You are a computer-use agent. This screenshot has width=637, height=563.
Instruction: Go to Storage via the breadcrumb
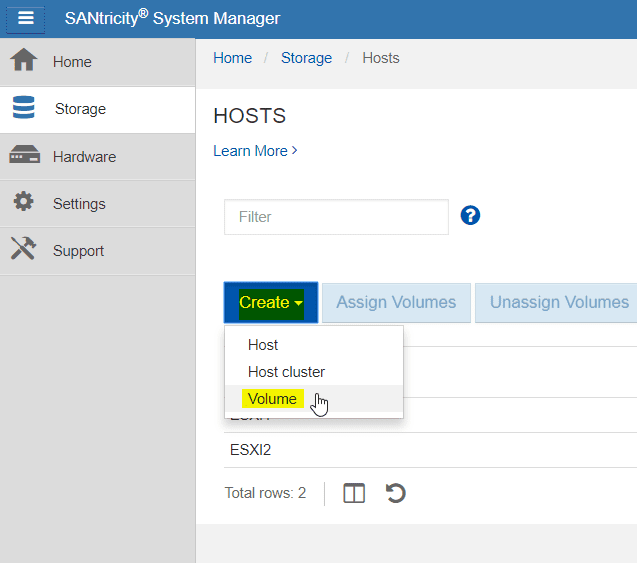306,58
